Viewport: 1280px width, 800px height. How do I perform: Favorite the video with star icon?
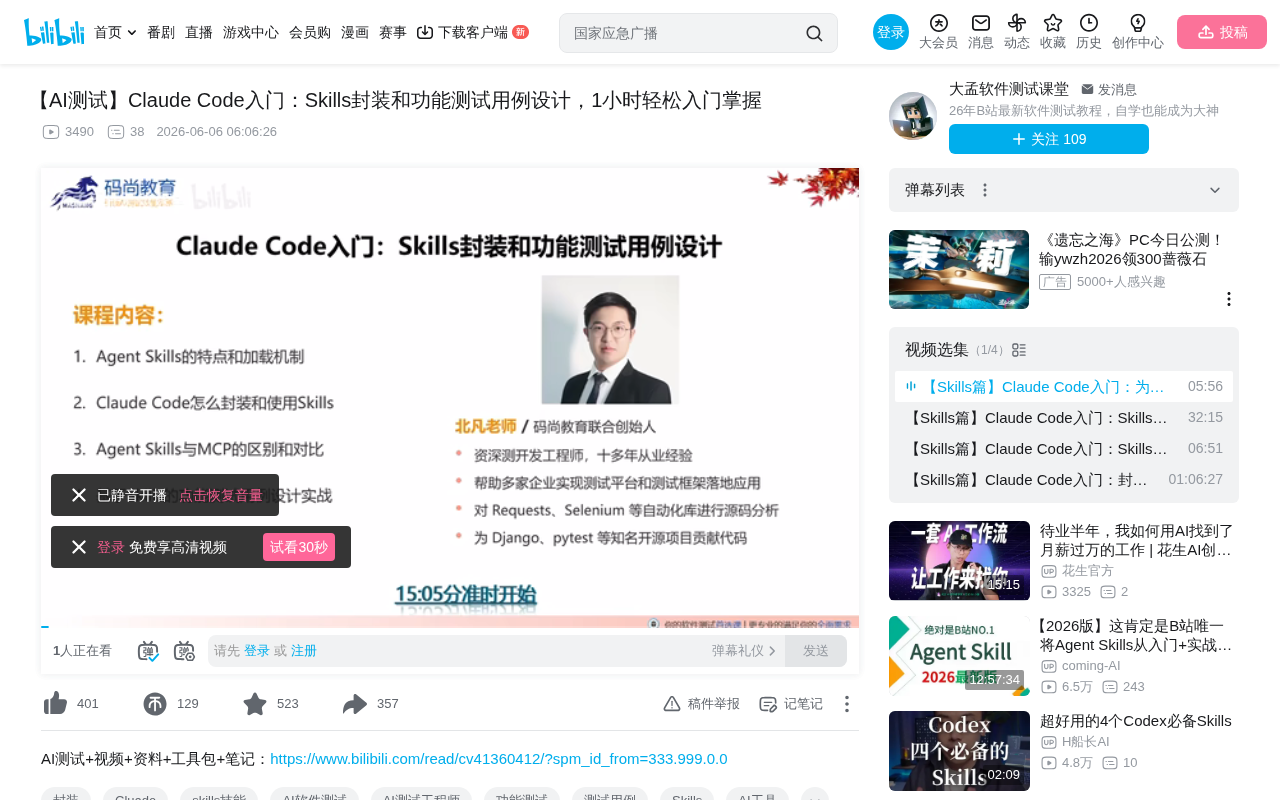[x=255, y=704]
